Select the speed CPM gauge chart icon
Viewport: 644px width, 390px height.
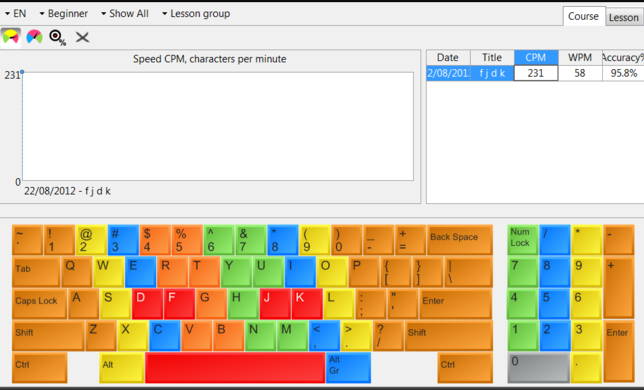click(x=11, y=37)
